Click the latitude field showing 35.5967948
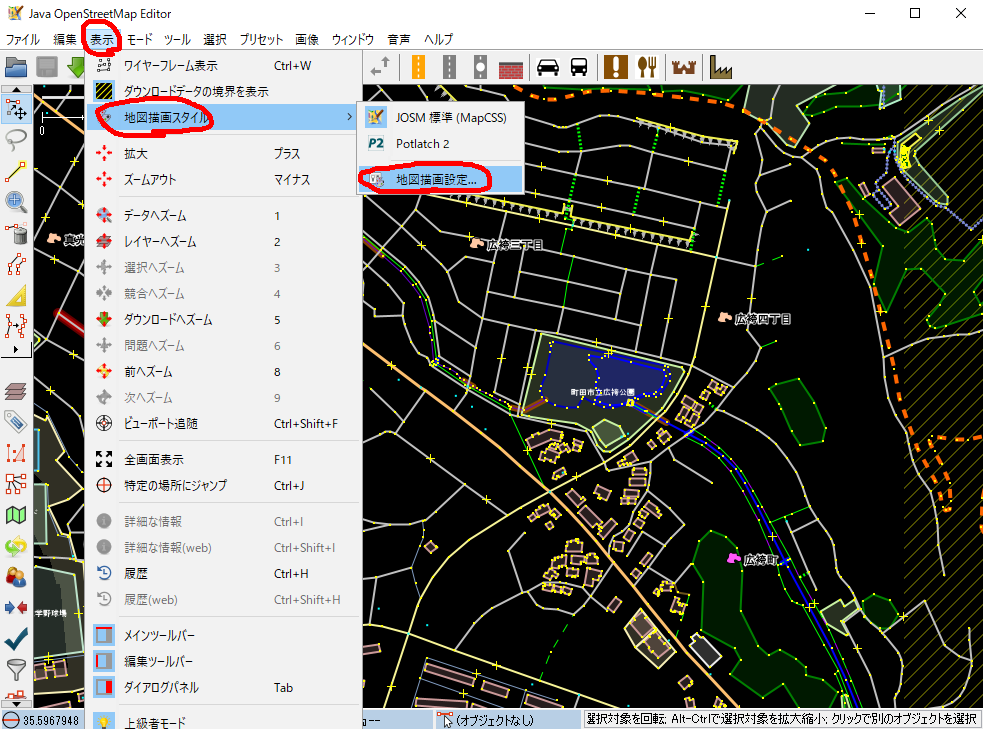This screenshot has width=983, height=729. [50, 720]
